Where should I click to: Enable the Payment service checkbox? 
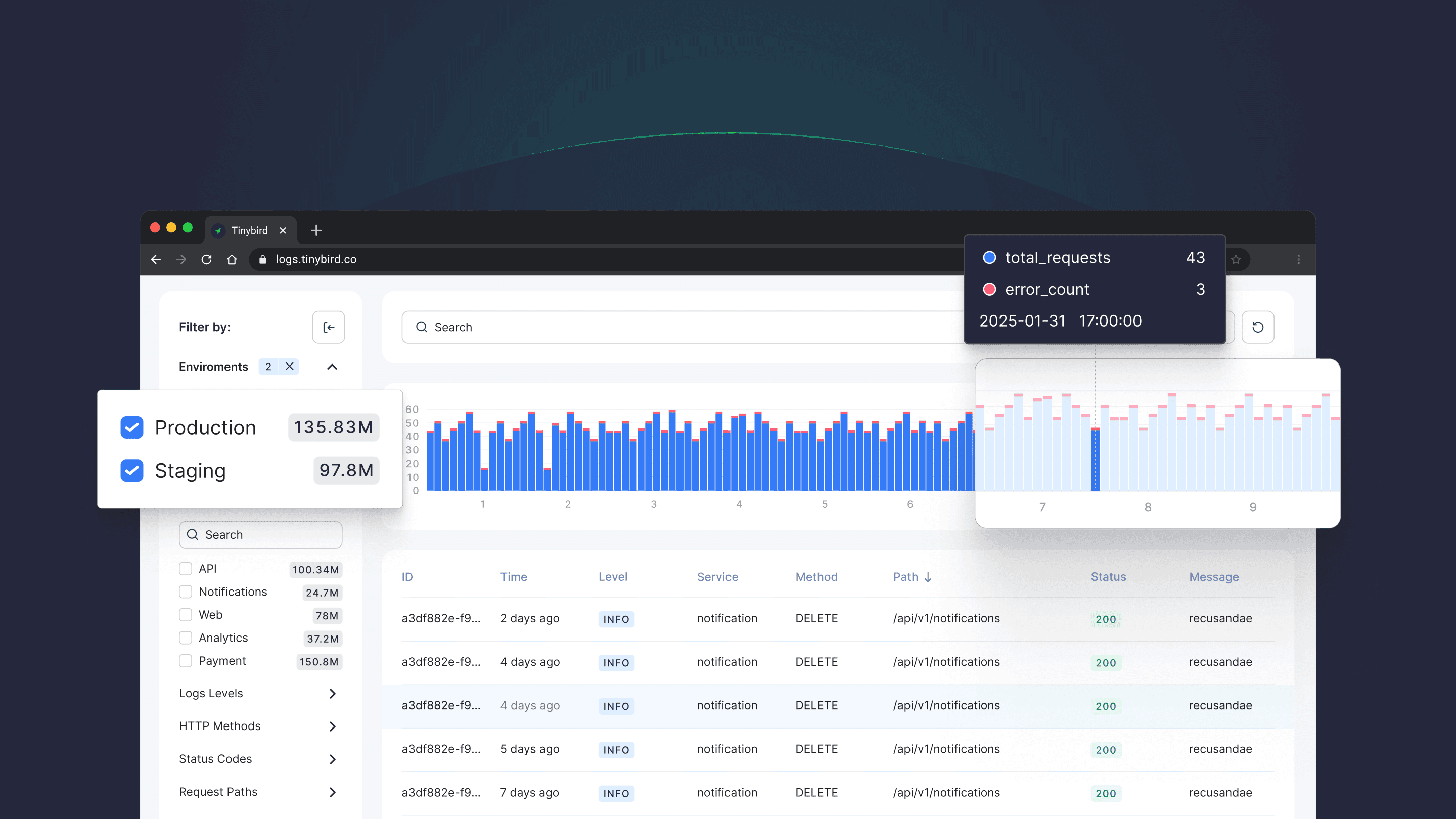point(186,661)
